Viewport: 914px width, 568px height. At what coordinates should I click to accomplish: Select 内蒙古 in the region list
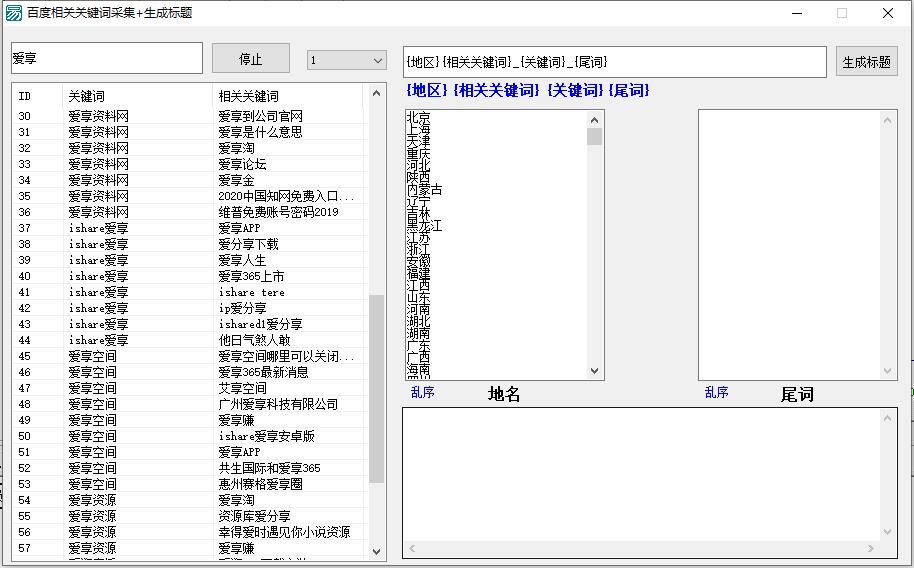click(424, 190)
